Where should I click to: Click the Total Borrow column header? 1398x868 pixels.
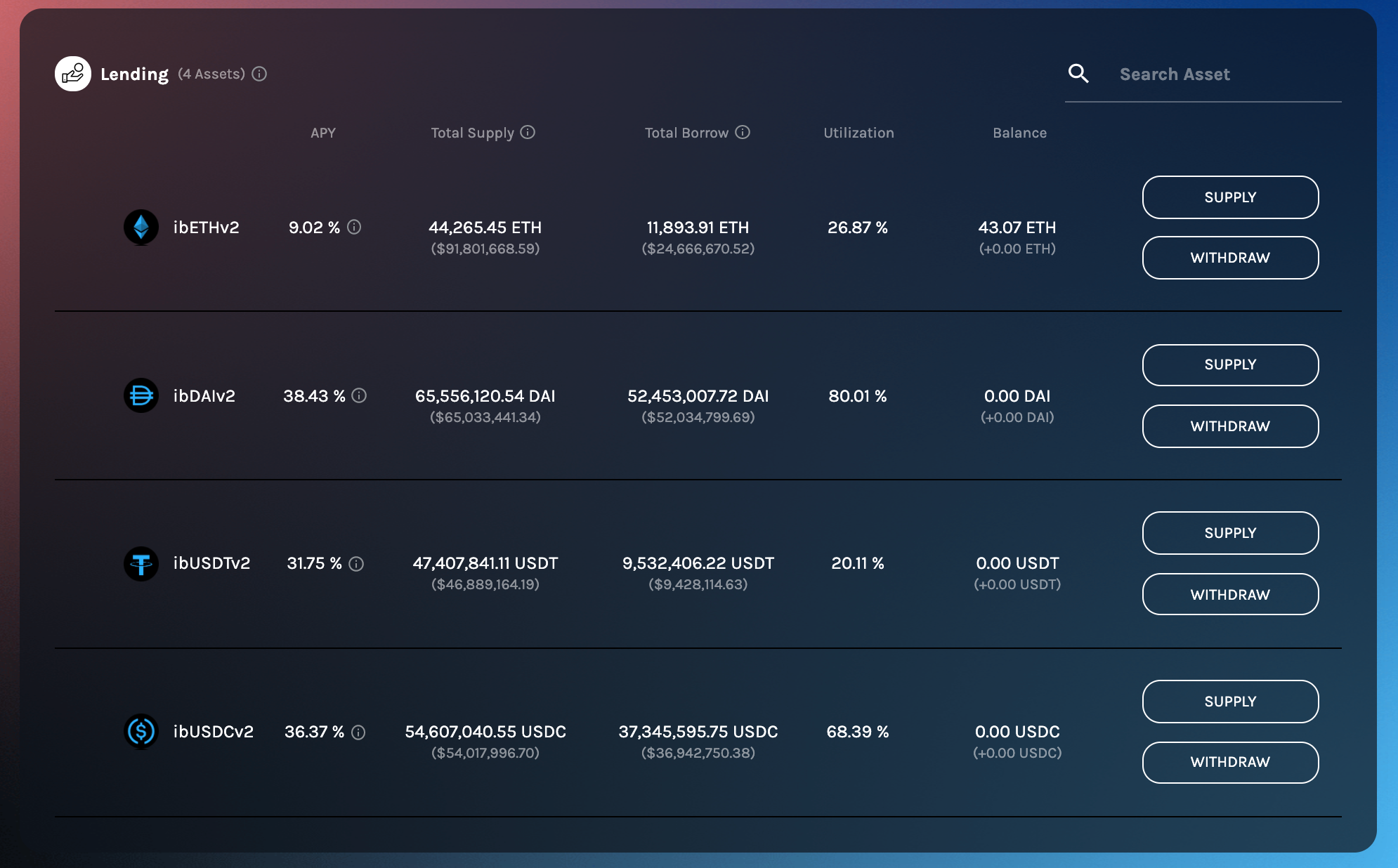click(x=686, y=133)
